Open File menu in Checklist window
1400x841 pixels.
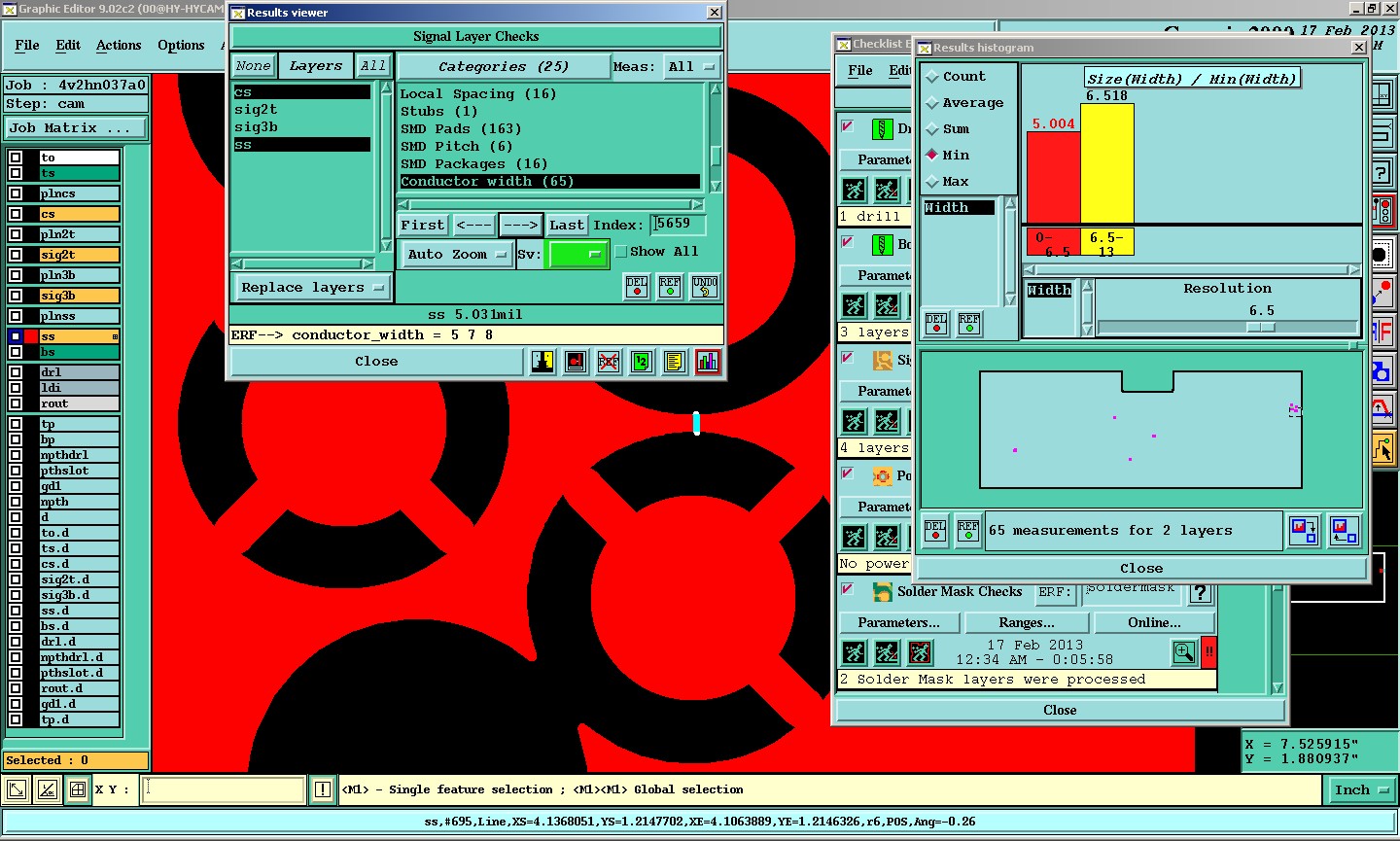(x=860, y=71)
